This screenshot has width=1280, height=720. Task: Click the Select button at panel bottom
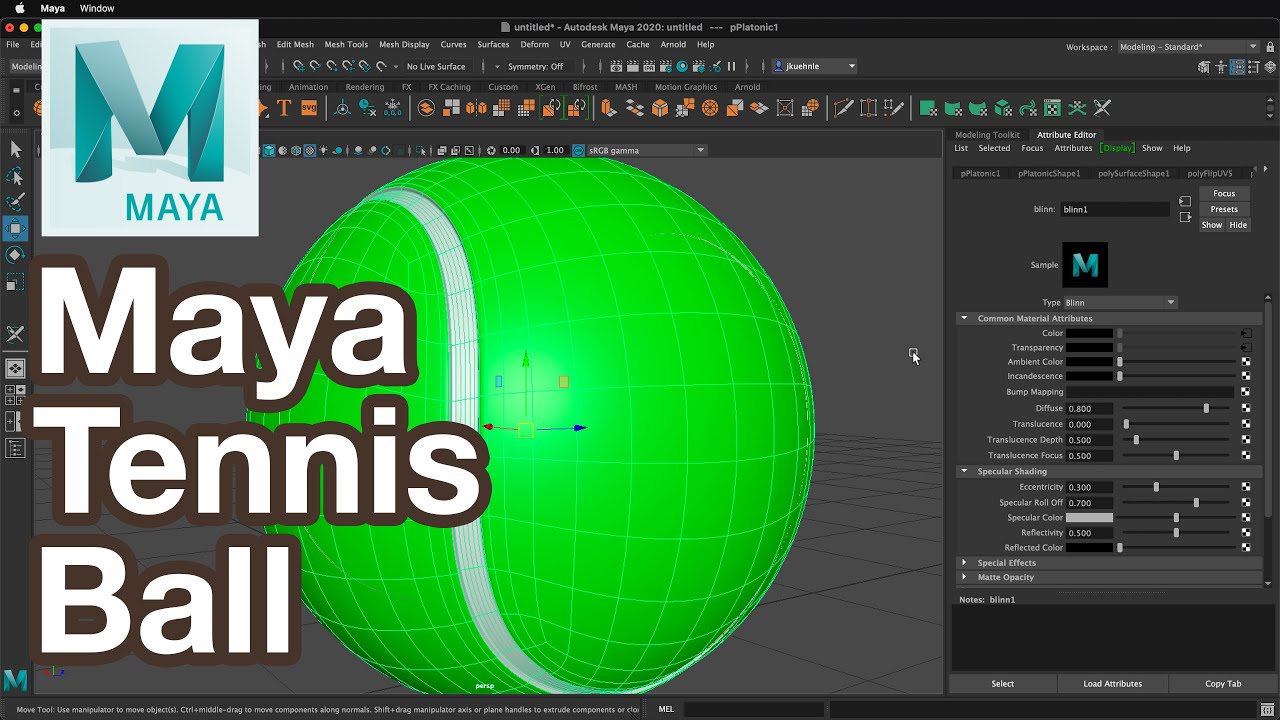(1002, 684)
